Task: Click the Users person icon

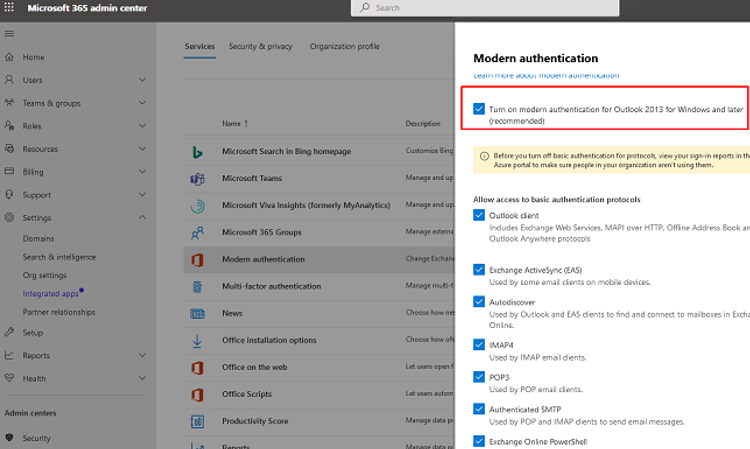Action: coord(9,80)
